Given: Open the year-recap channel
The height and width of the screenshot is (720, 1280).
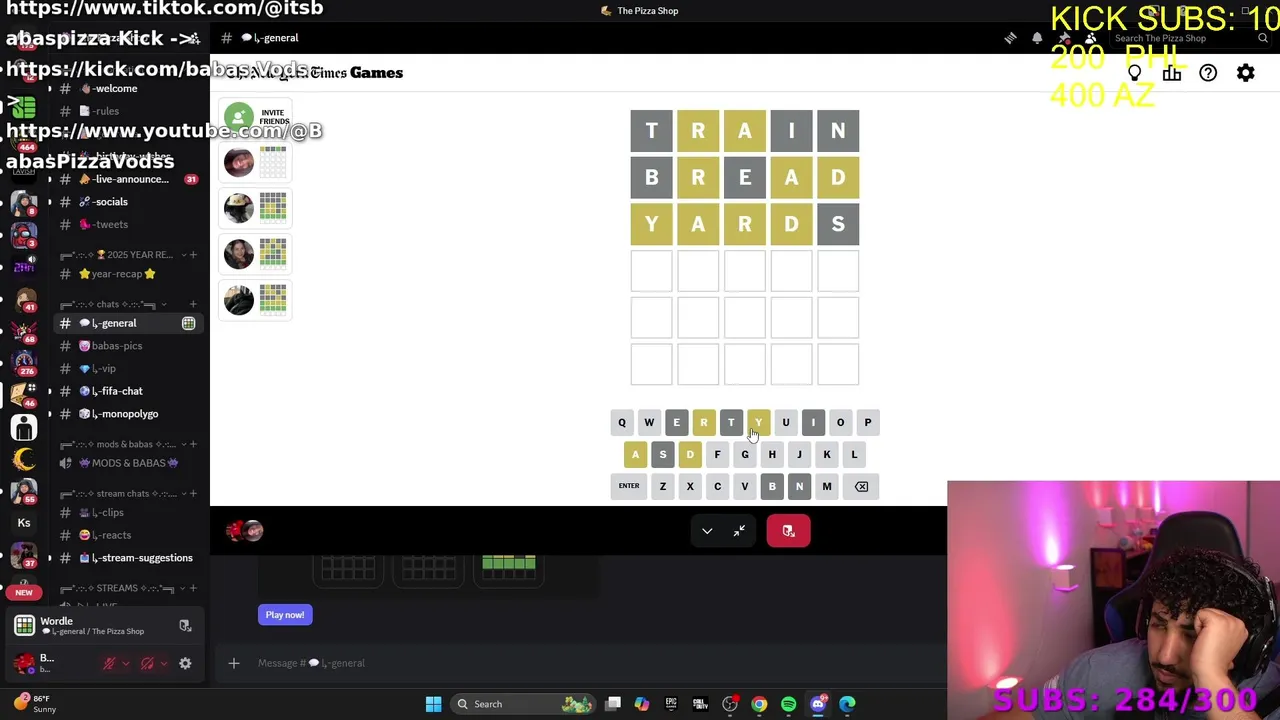Looking at the screenshot, I should 128,274.
